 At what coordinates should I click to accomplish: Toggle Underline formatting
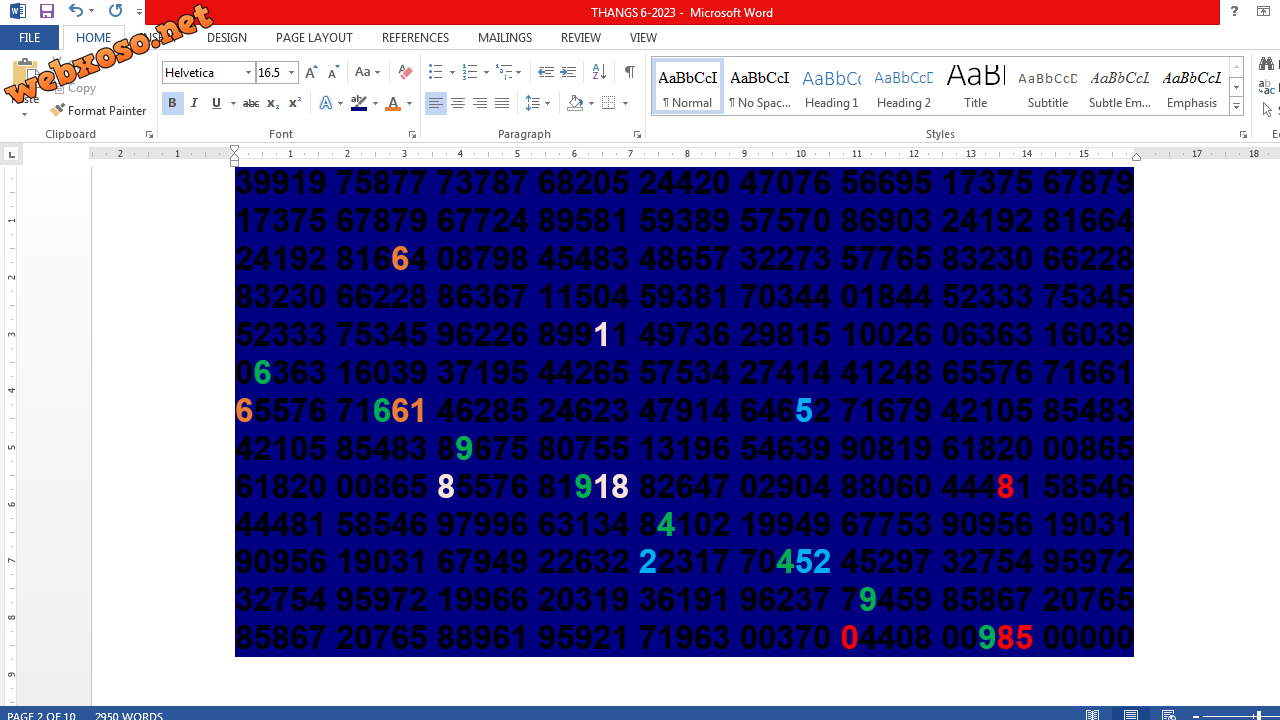(x=216, y=103)
